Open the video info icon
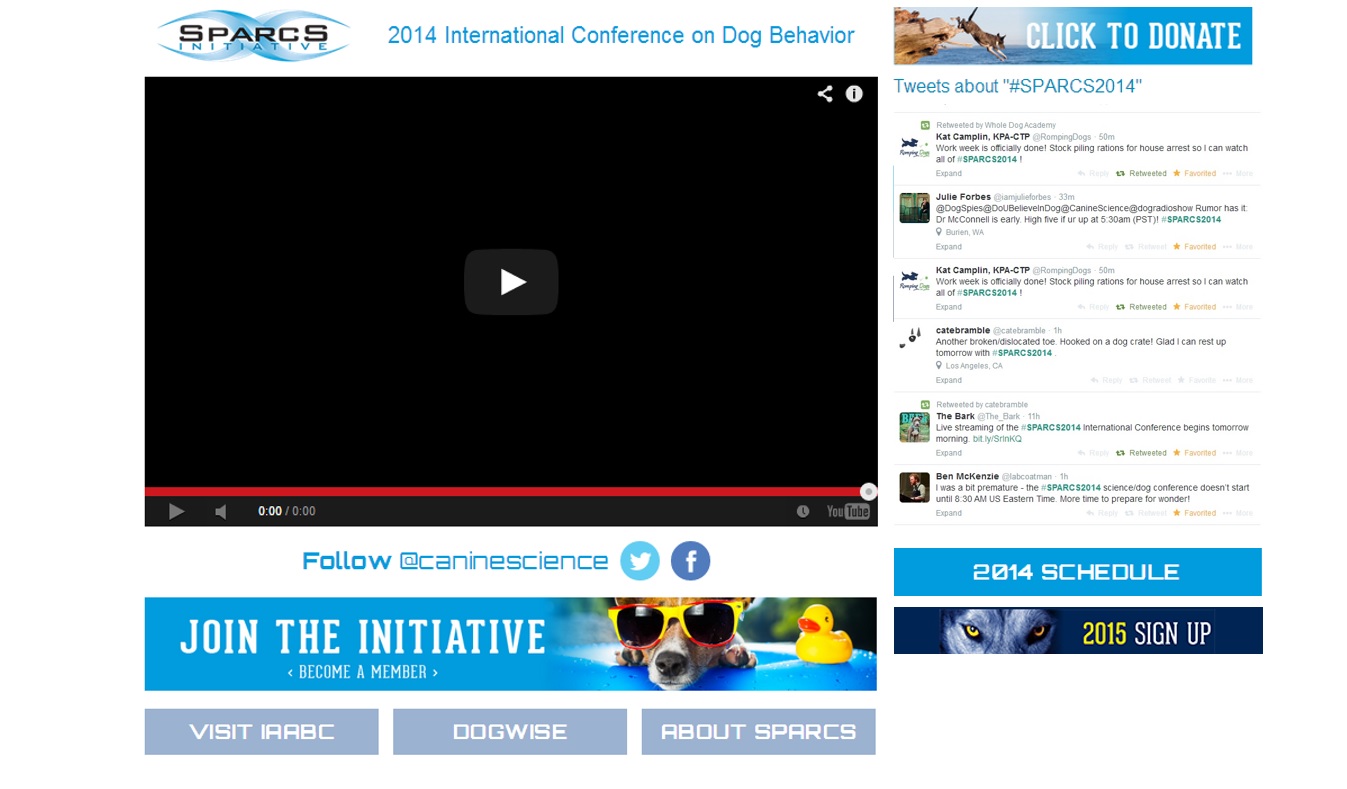 (854, 94)
